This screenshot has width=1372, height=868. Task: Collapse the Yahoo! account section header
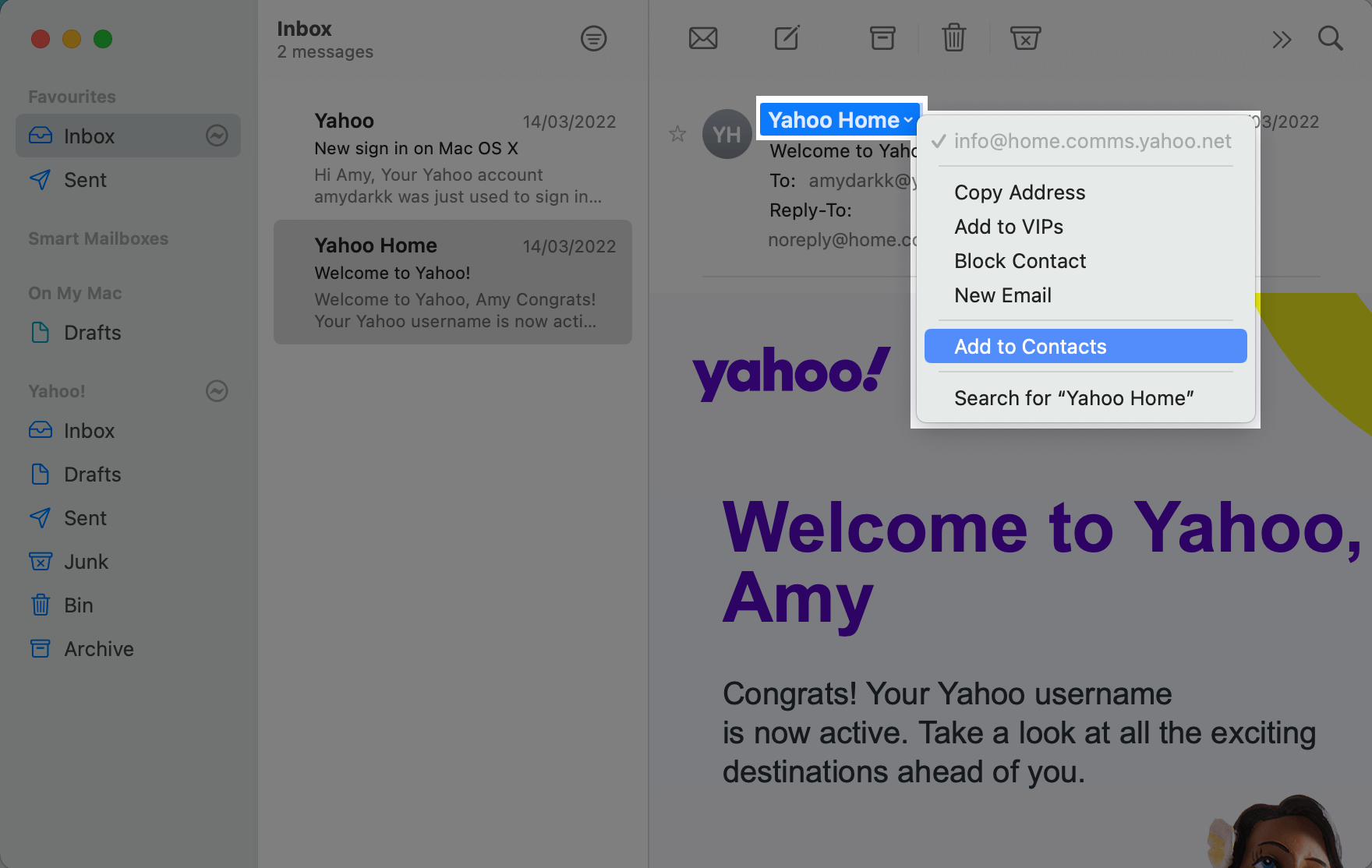(57, 391)
